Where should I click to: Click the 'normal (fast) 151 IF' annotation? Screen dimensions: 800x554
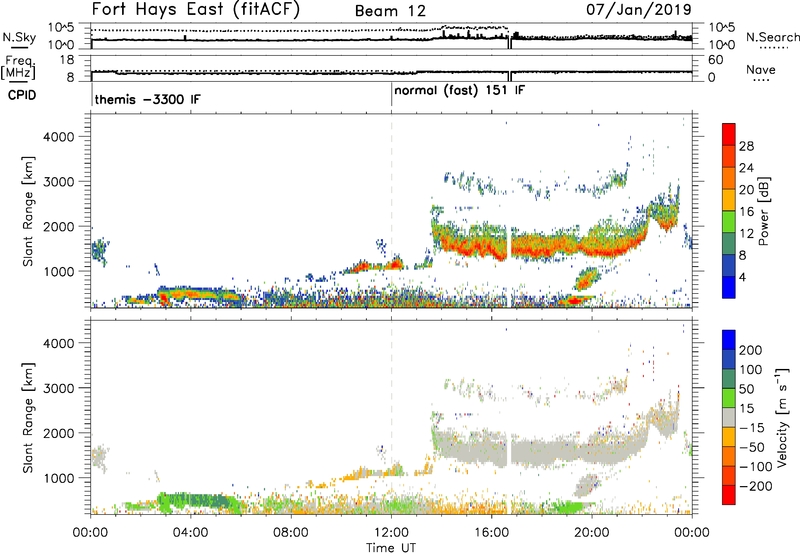tap(459, 91)
